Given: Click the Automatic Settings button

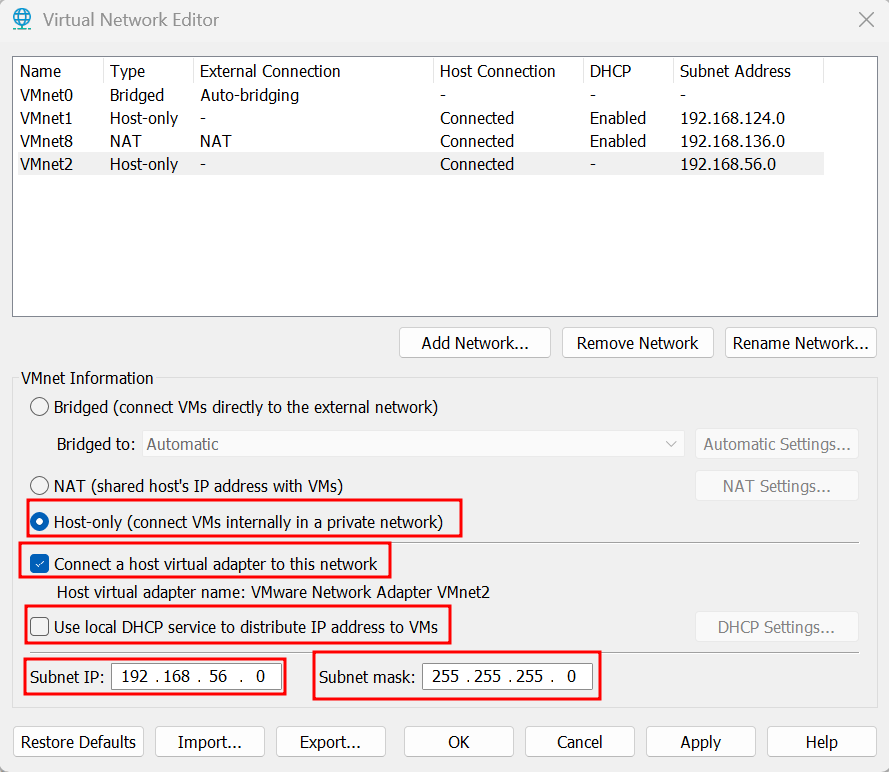Looking at the screenshot, I should 777,444.
